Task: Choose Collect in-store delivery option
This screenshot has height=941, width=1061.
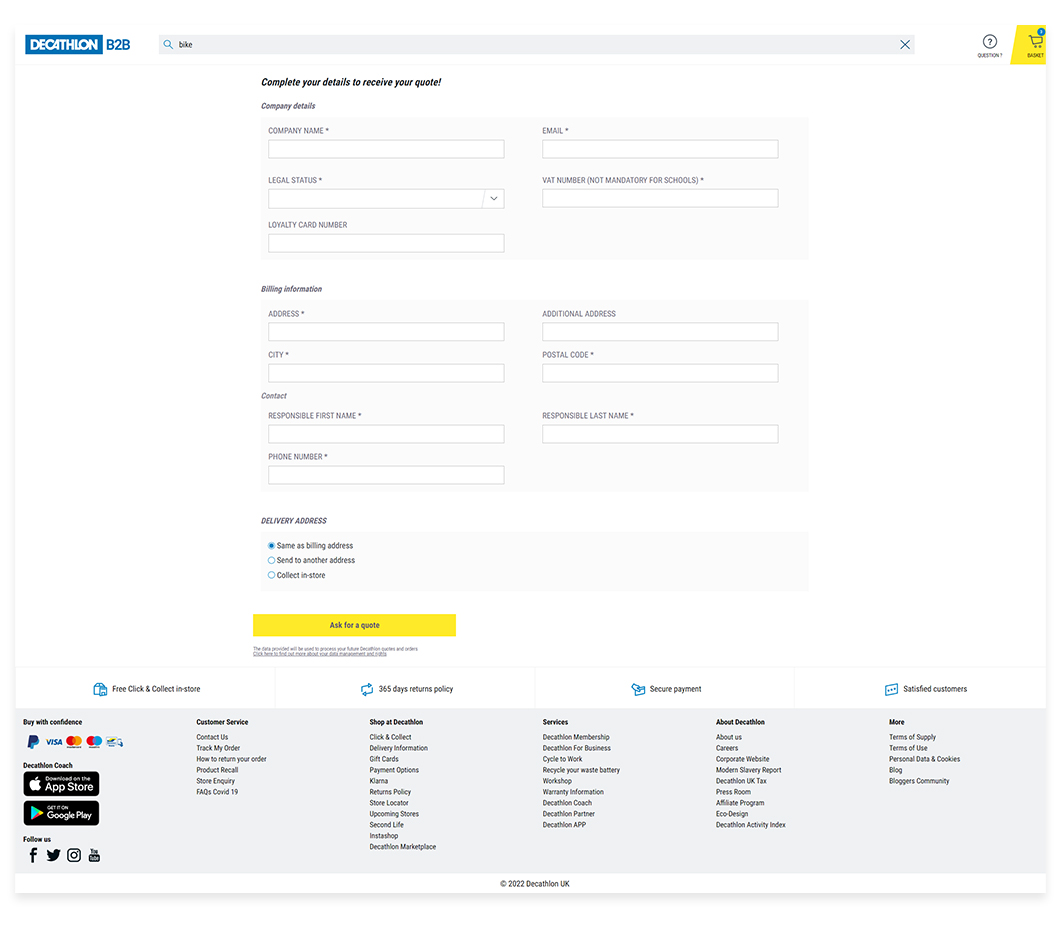Action: coord(271,575)
